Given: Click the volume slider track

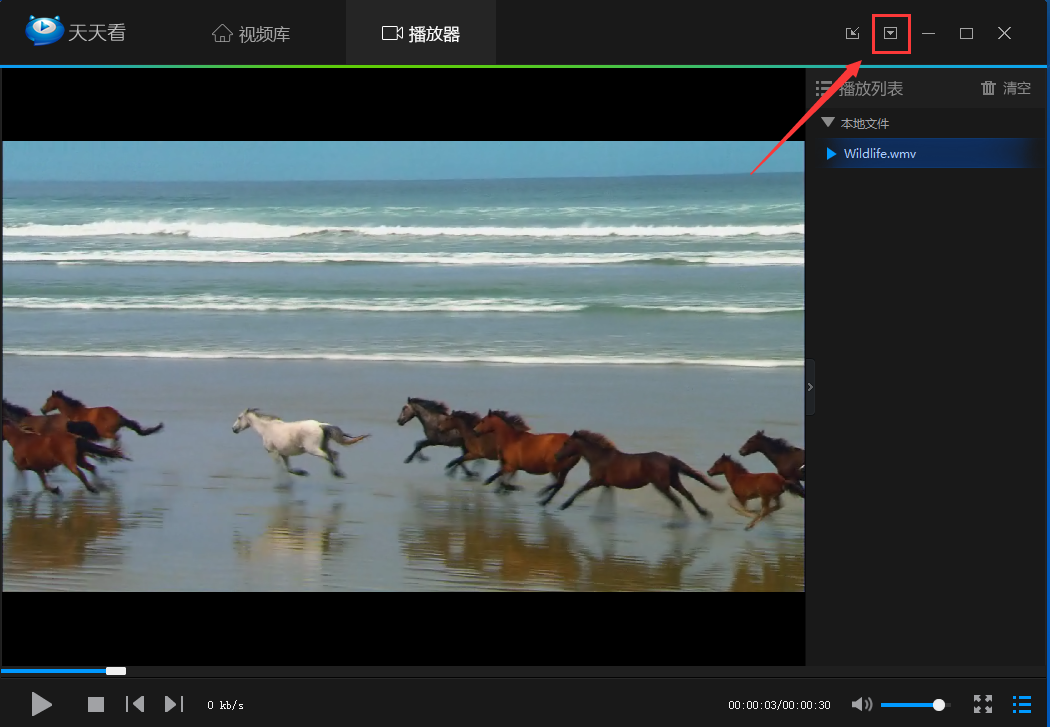Looking at the screenshot, I should 910,705.
